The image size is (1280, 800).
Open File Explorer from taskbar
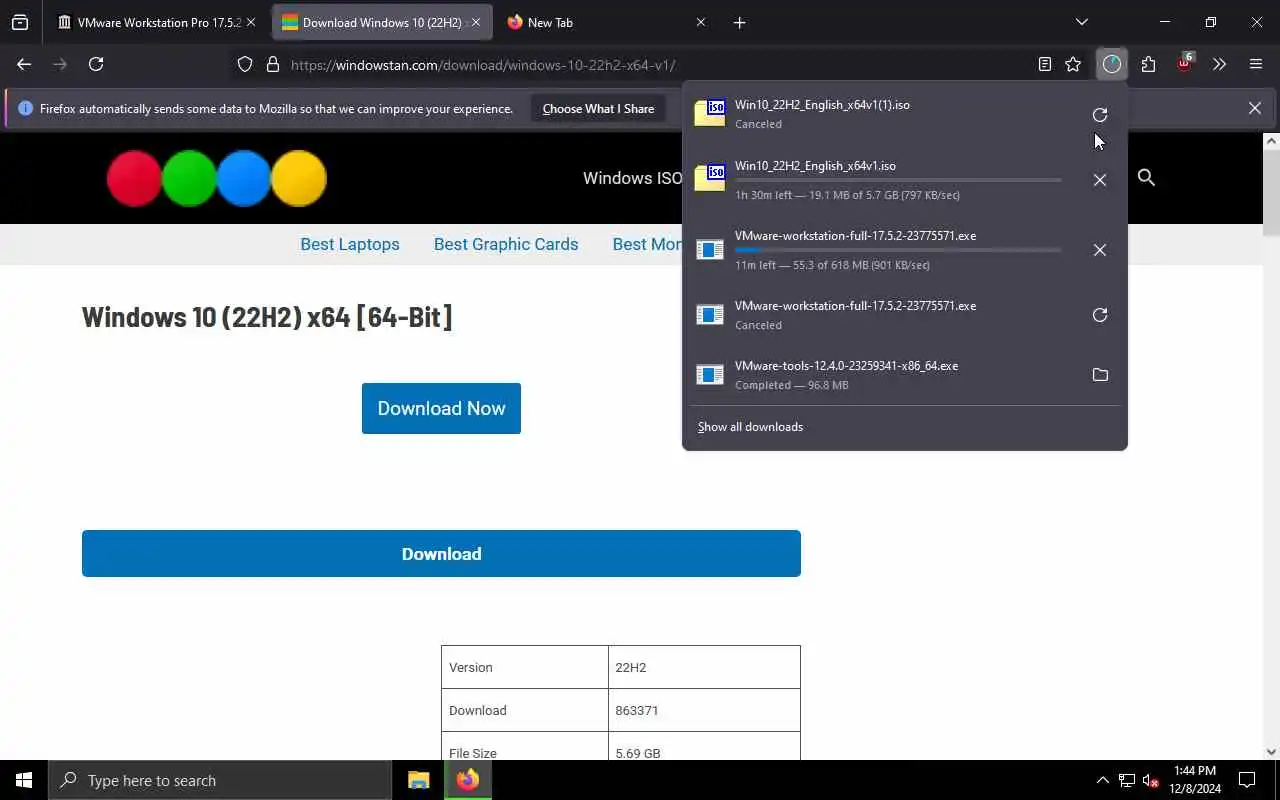pyautogui.click(x=418, y=780)
